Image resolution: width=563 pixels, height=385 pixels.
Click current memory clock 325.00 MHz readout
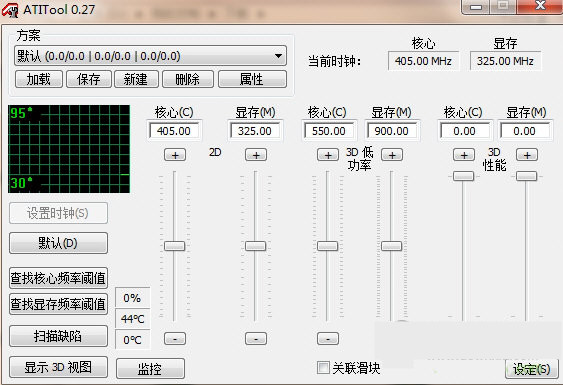(x=505, y=61)
